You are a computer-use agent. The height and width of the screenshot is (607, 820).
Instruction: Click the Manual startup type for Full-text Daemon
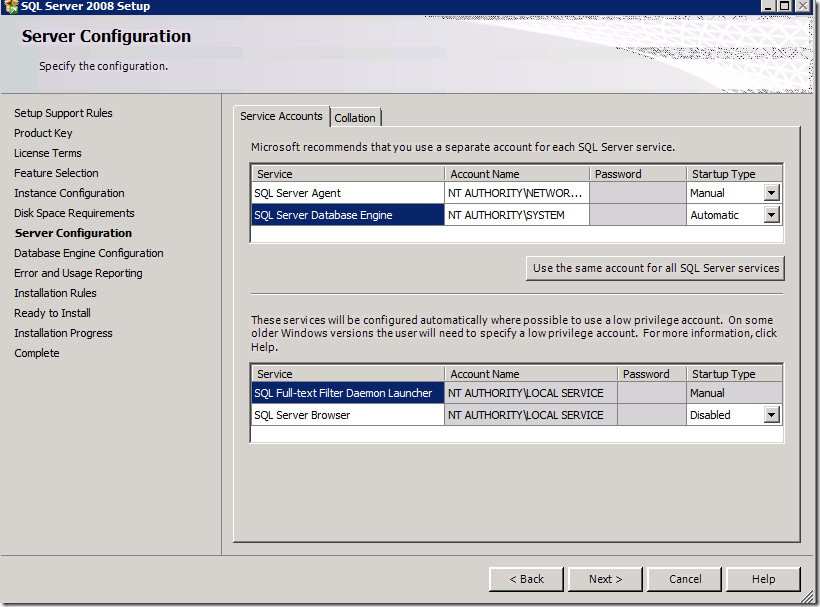click(x=734, y=393)
